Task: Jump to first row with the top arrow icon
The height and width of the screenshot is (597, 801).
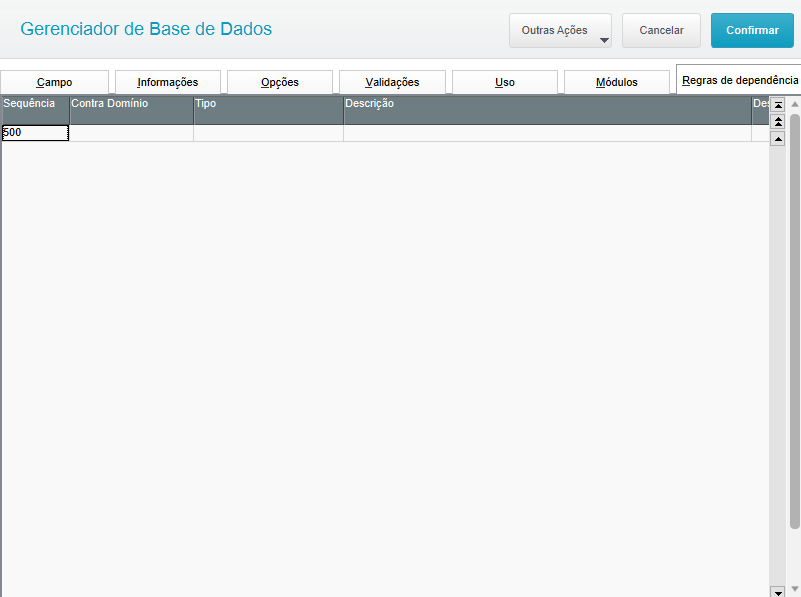Action: point(778,105)
